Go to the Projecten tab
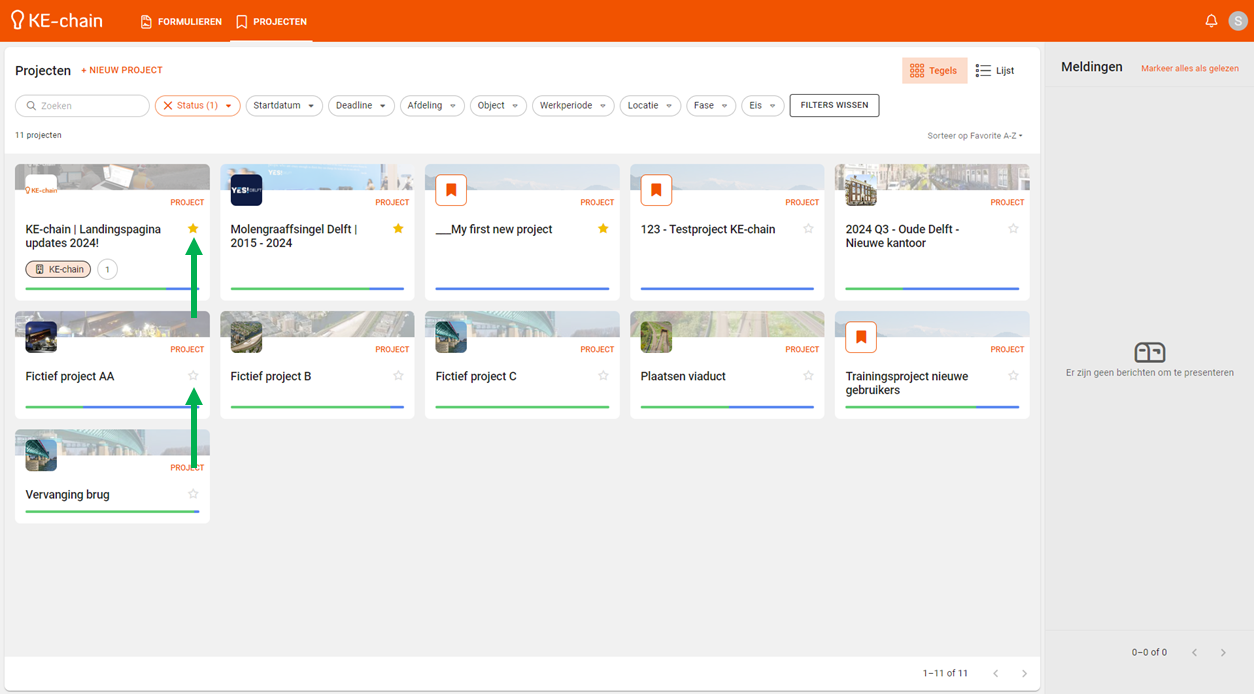 (x=271, y=21)
